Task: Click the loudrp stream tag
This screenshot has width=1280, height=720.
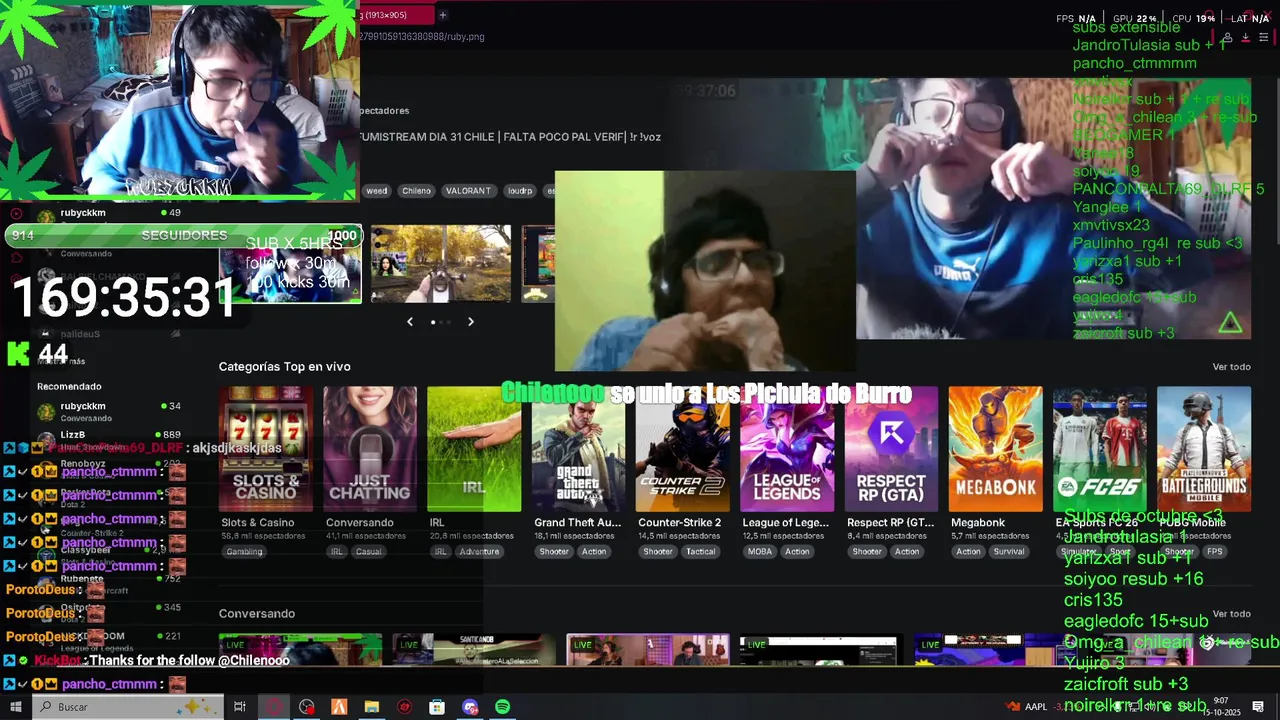Action: tap(520, 190)
